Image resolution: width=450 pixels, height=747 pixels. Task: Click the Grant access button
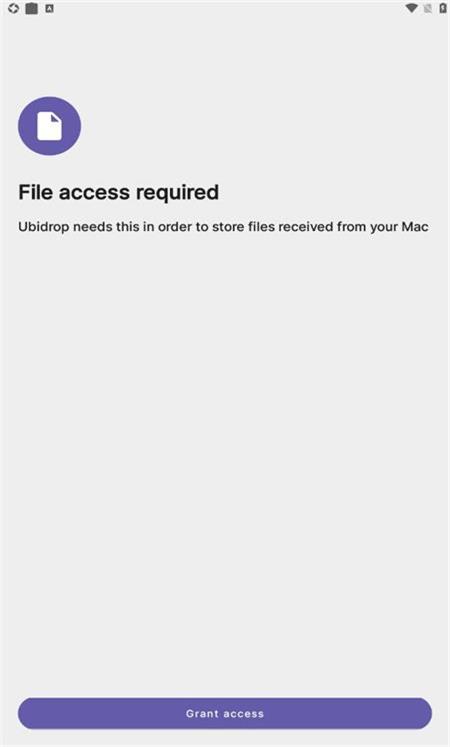coord(225,713)
